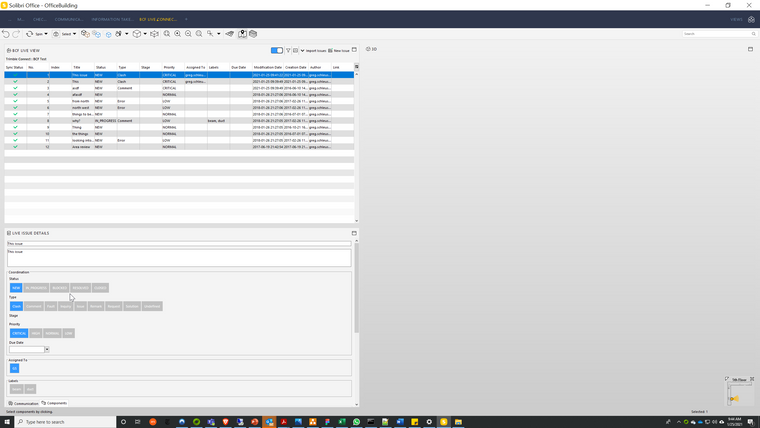Click the first magnifier zoom icon
Image resolution: width=760 pixels, height=428 pixels.
click(167, 34)
